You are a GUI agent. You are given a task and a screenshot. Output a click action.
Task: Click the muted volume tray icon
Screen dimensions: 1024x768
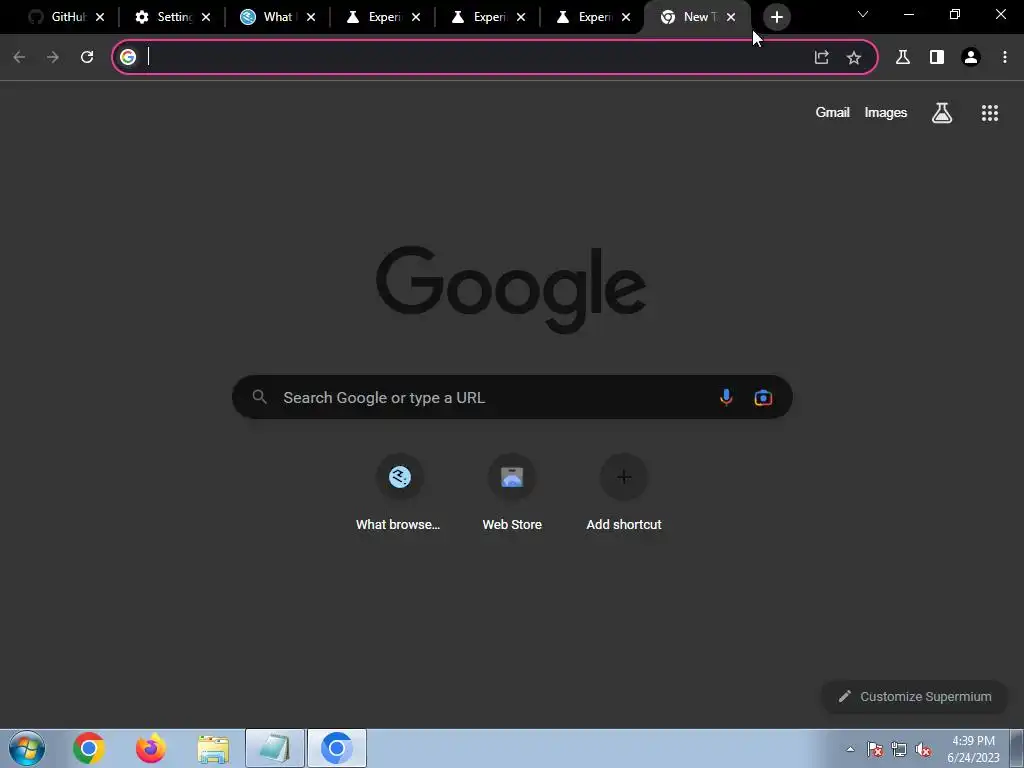pyautogui.click(x=923, y=749)
